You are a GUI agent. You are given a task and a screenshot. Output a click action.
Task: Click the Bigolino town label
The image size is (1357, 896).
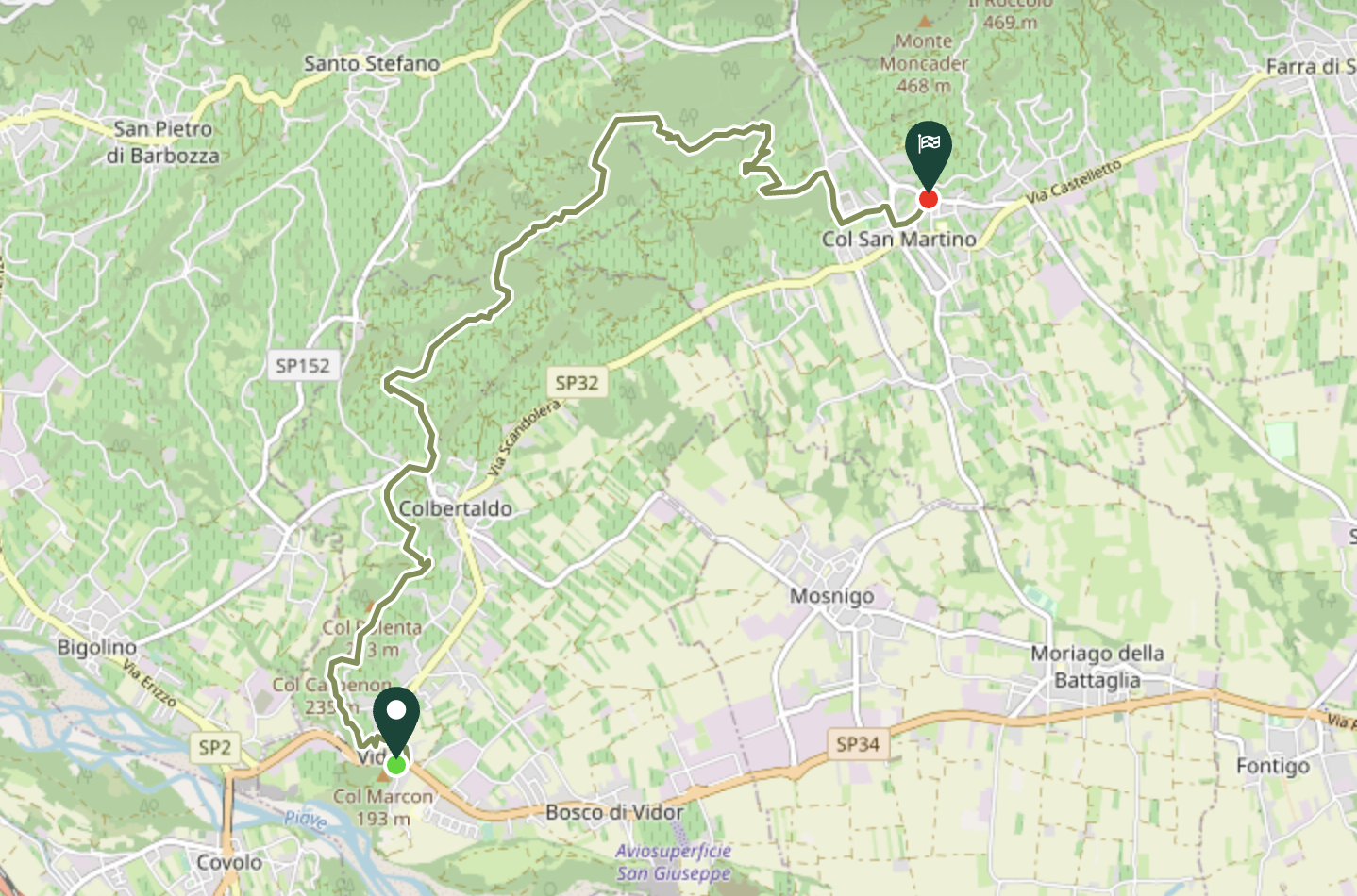(96, 648)
